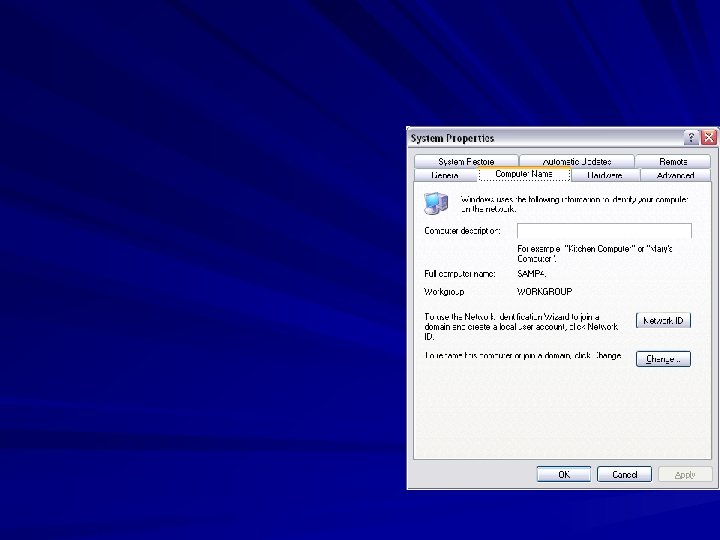Click the Network ID button
Screen dimensions: 720x540
663,321
